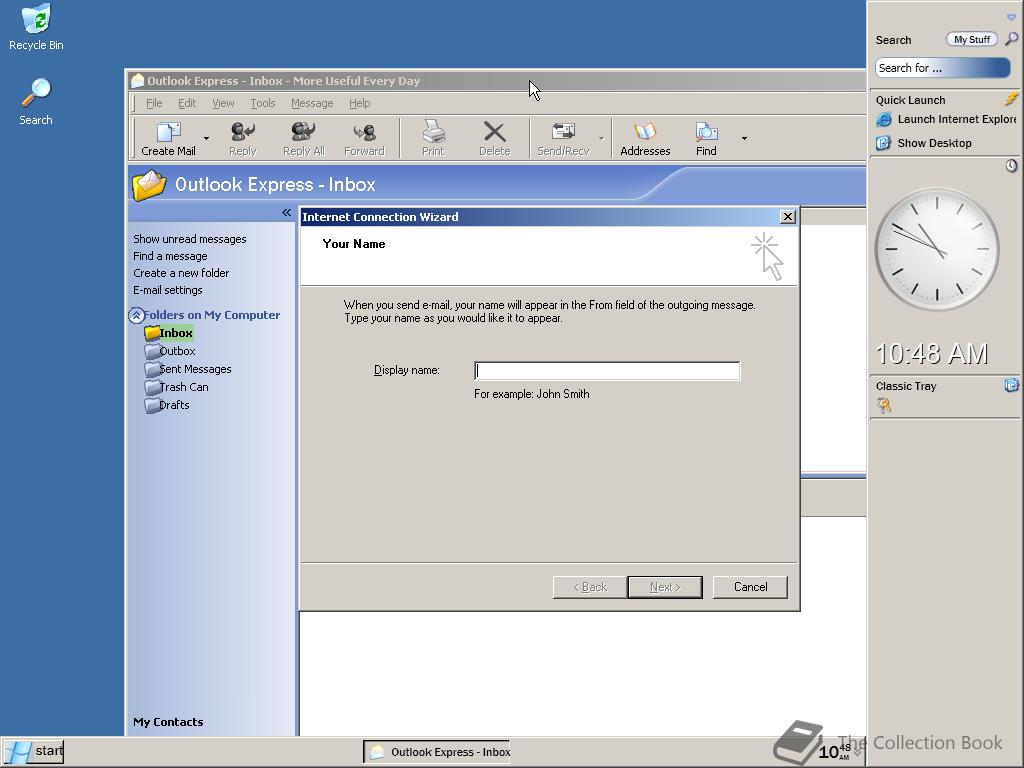Screen dimensions: 1024x768
Task: Open the View menu
Action: 223,103
